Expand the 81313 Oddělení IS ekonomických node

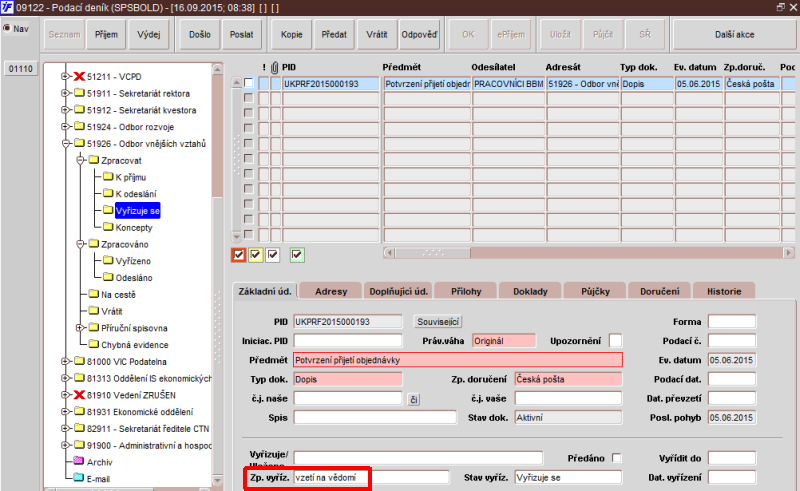(65, 378)
